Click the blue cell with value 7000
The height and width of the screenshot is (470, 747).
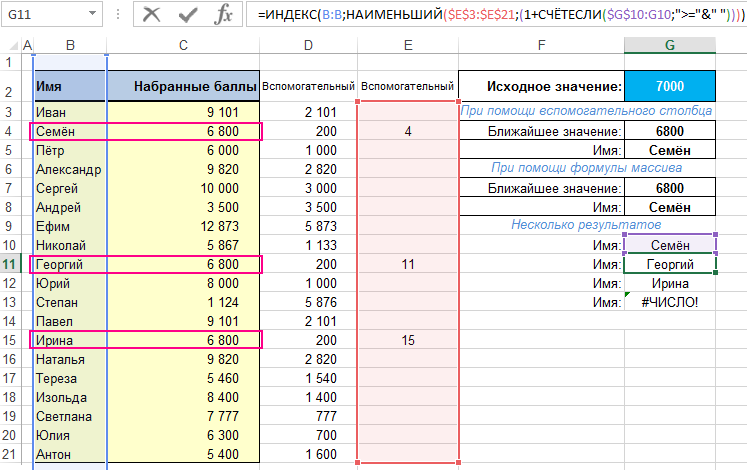(x=670, y=86)
